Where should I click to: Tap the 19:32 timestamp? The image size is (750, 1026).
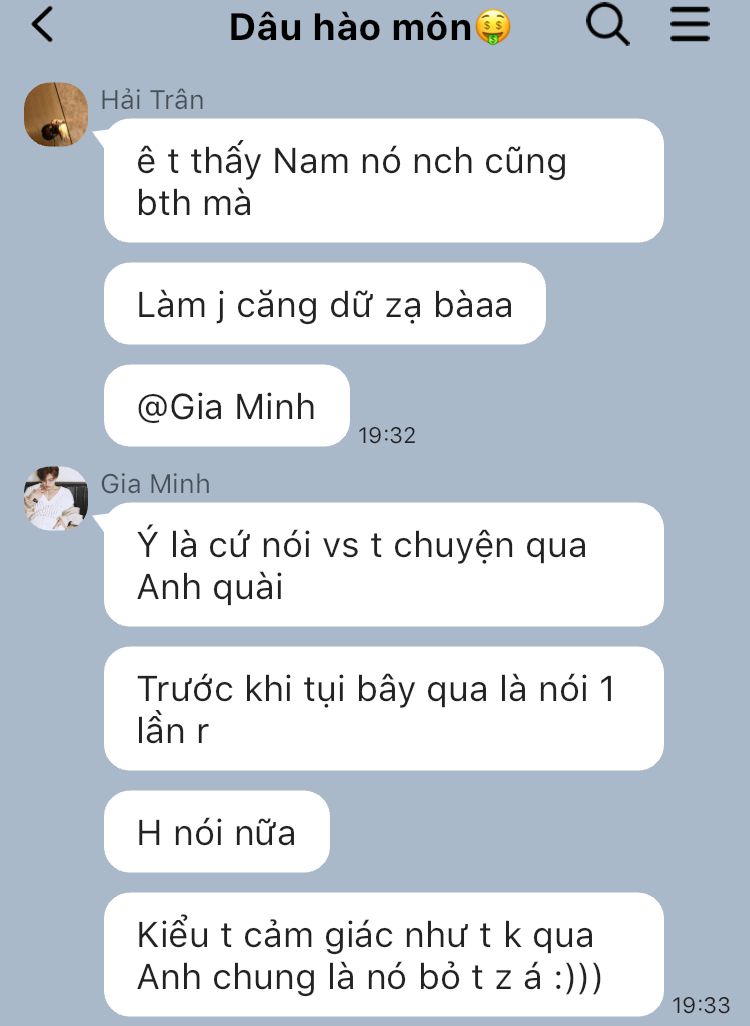387,435
